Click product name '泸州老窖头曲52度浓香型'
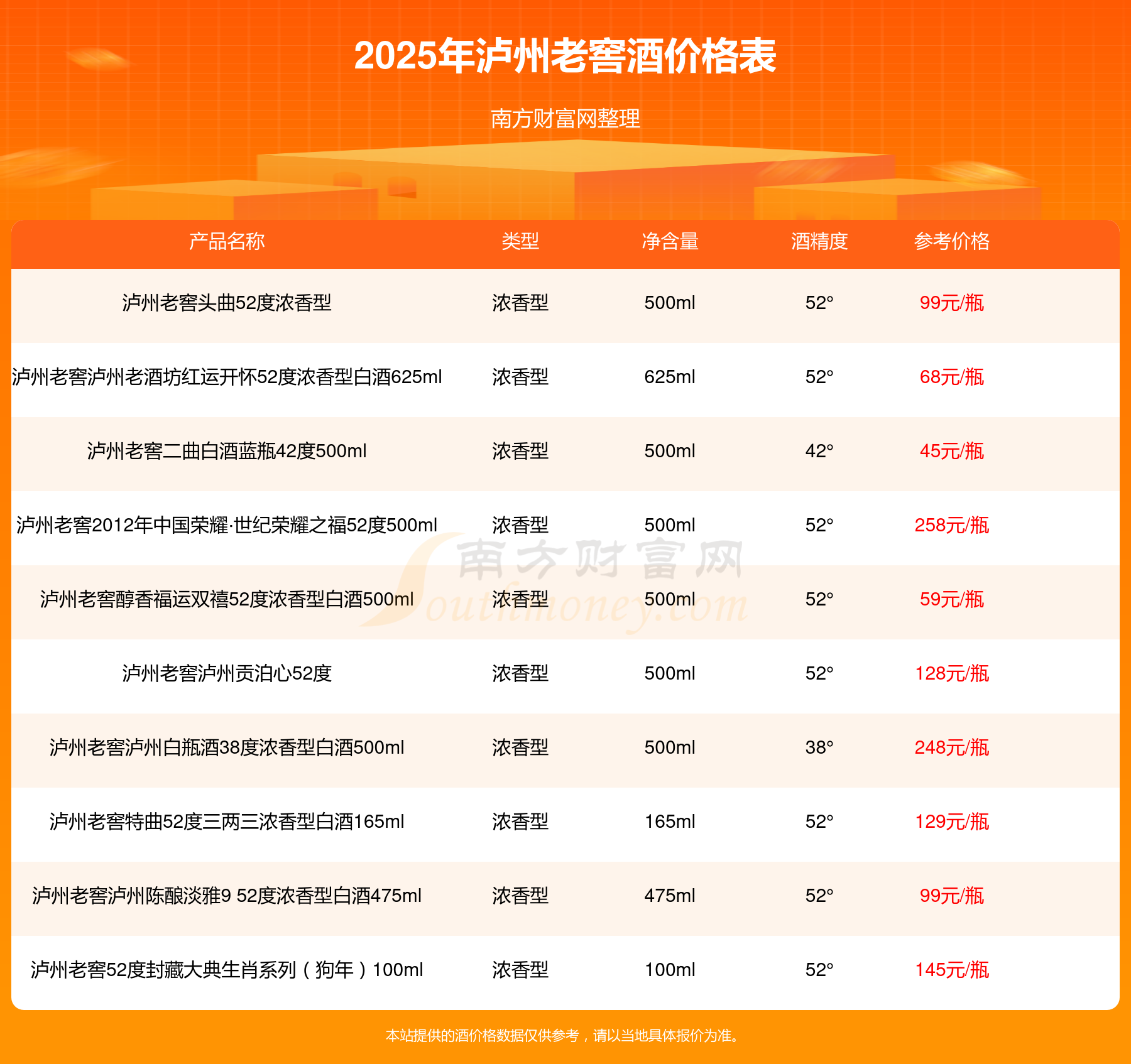The image size is (1131, 1064). pos(227,303)
